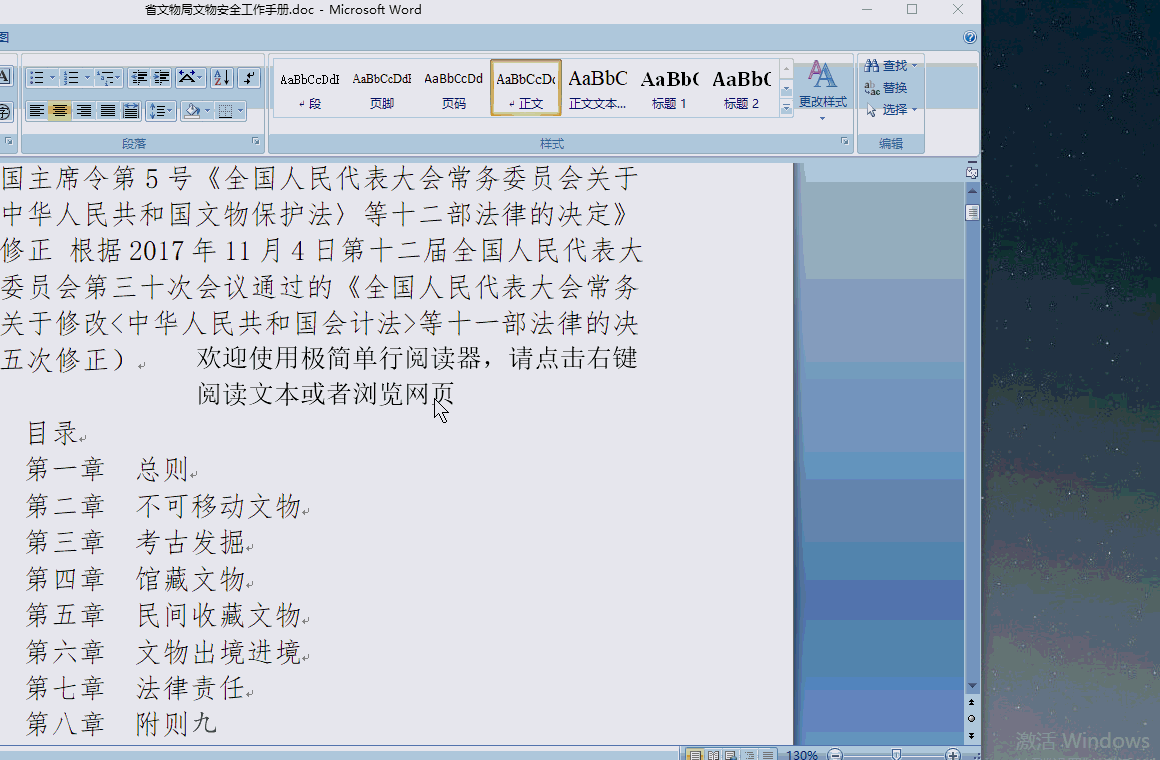Apply the borders button

click(x=226, y=111)
